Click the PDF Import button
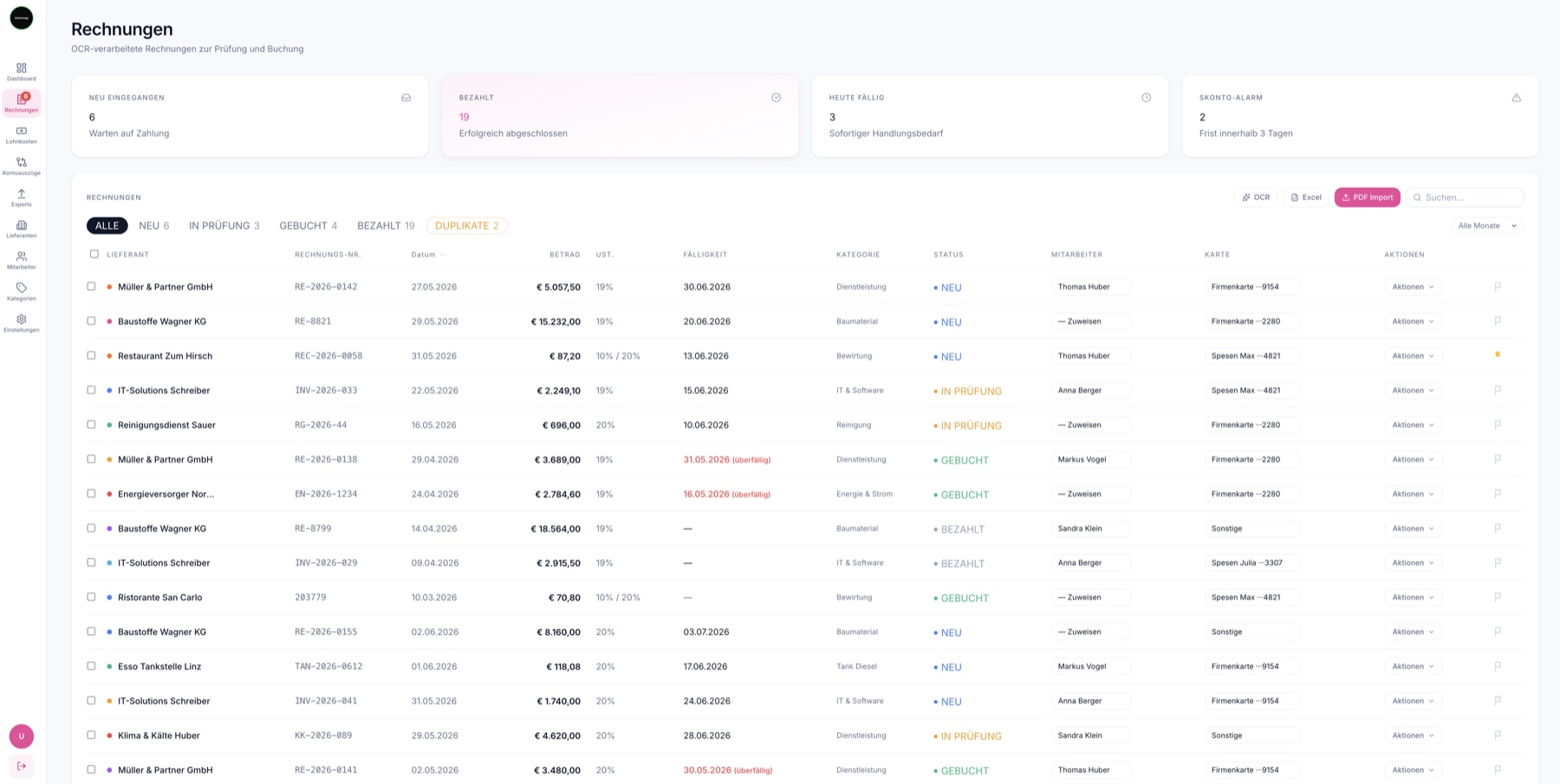Viewport: 1560px width, 784px height. coord(1368,198)
